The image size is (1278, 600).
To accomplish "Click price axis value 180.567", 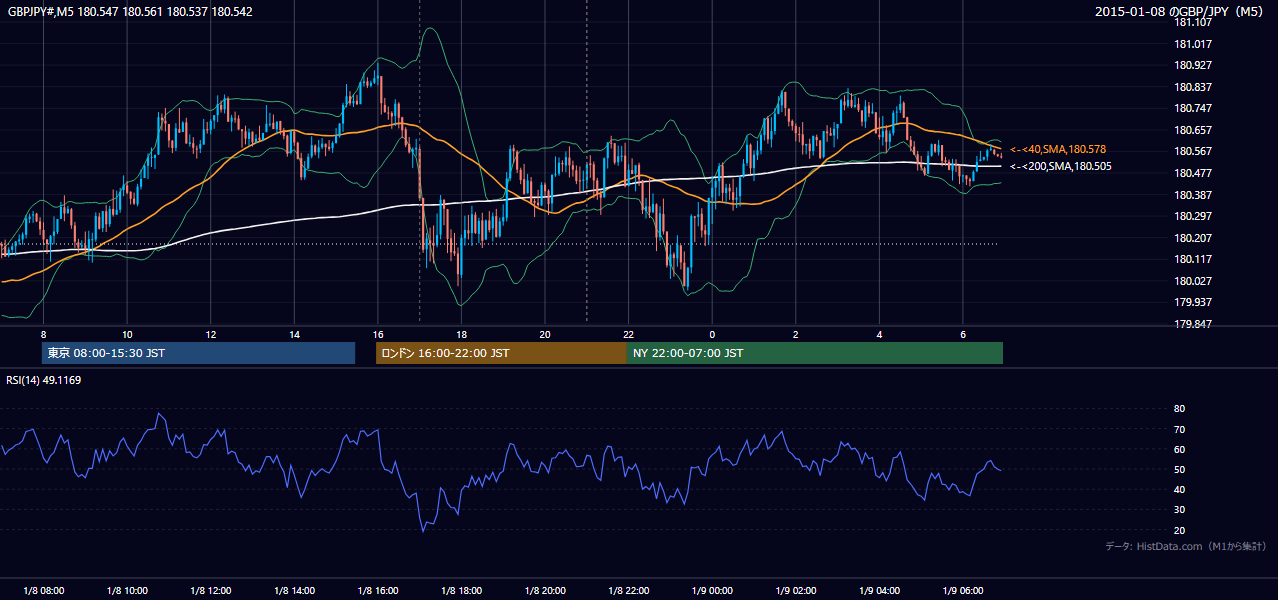I will click(x=1193, y=151).
